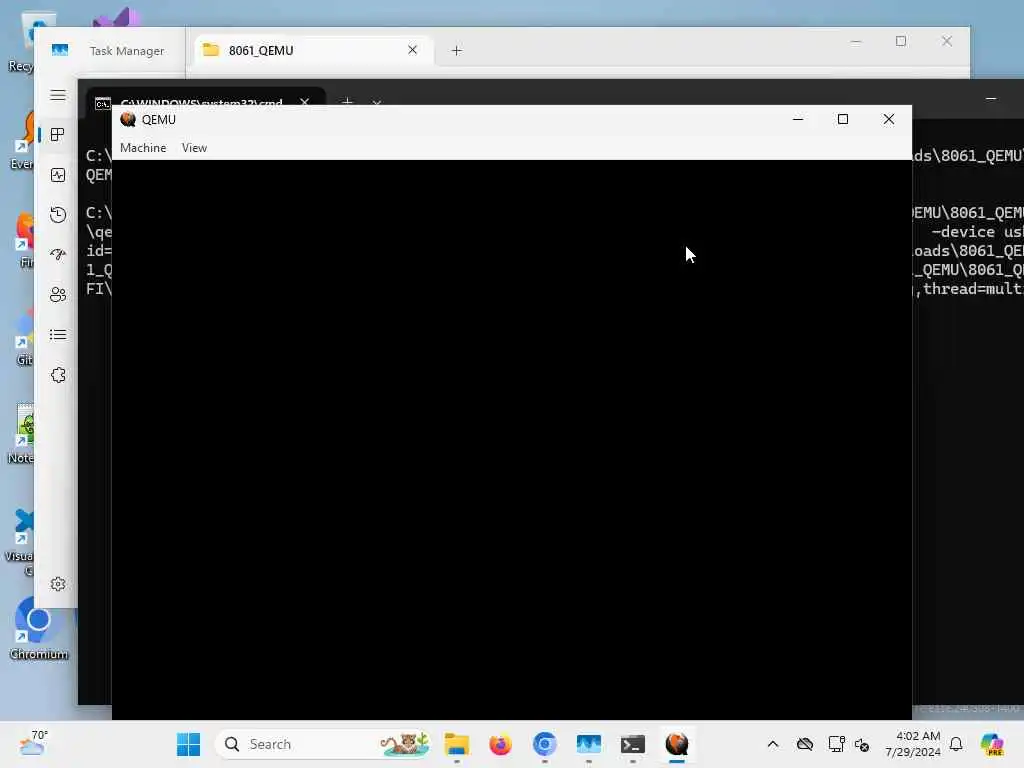Minimize the File Explorer window

tap(856, 41)
